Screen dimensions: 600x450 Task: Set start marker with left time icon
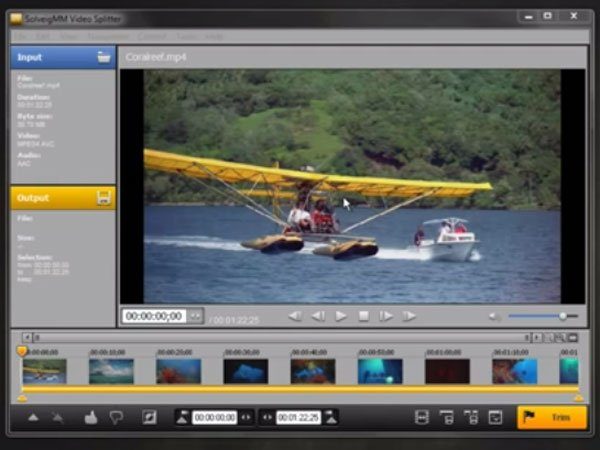[182, 417]
